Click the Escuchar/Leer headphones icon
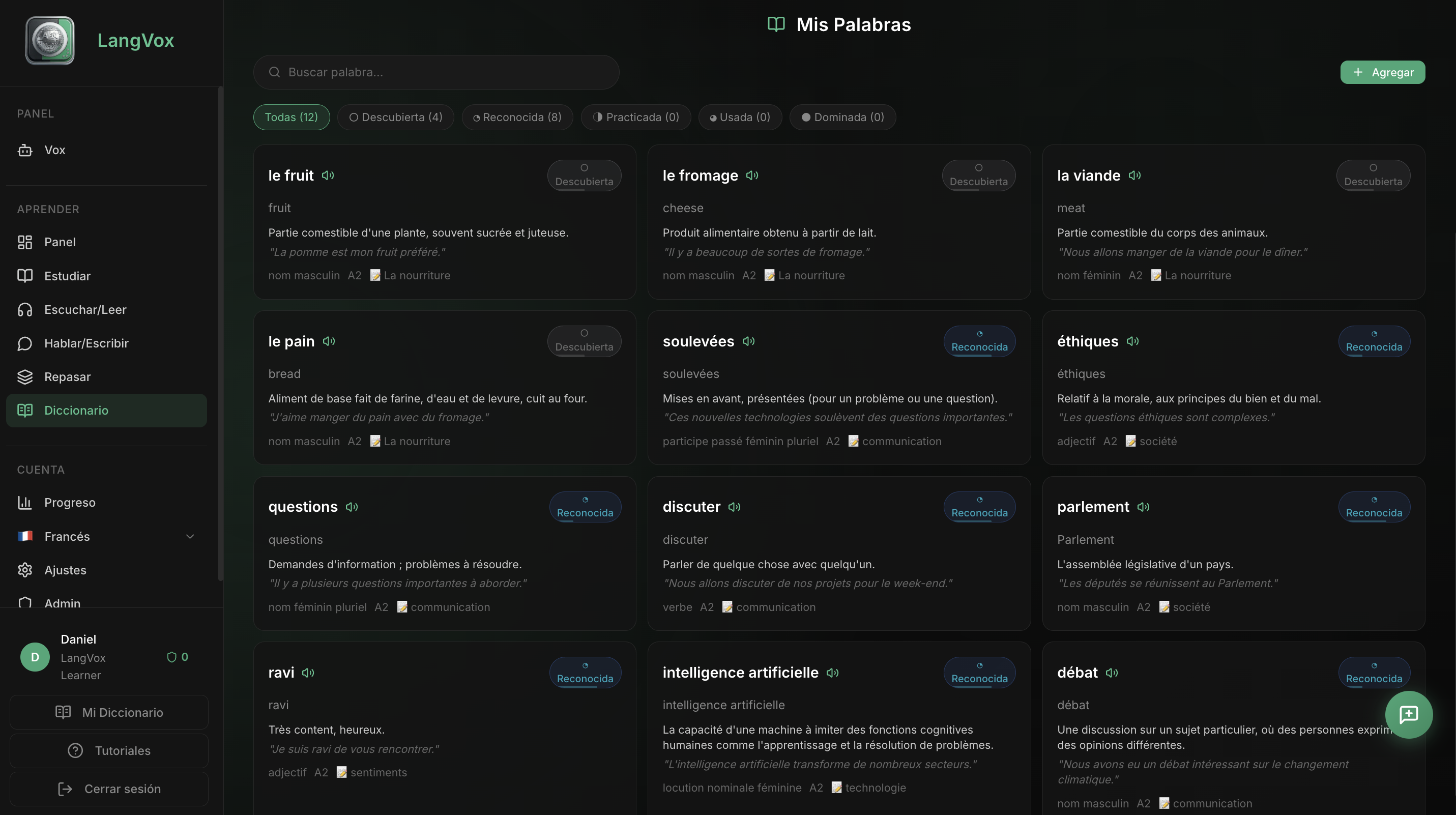1456x815 pixels. click(25, 309)
